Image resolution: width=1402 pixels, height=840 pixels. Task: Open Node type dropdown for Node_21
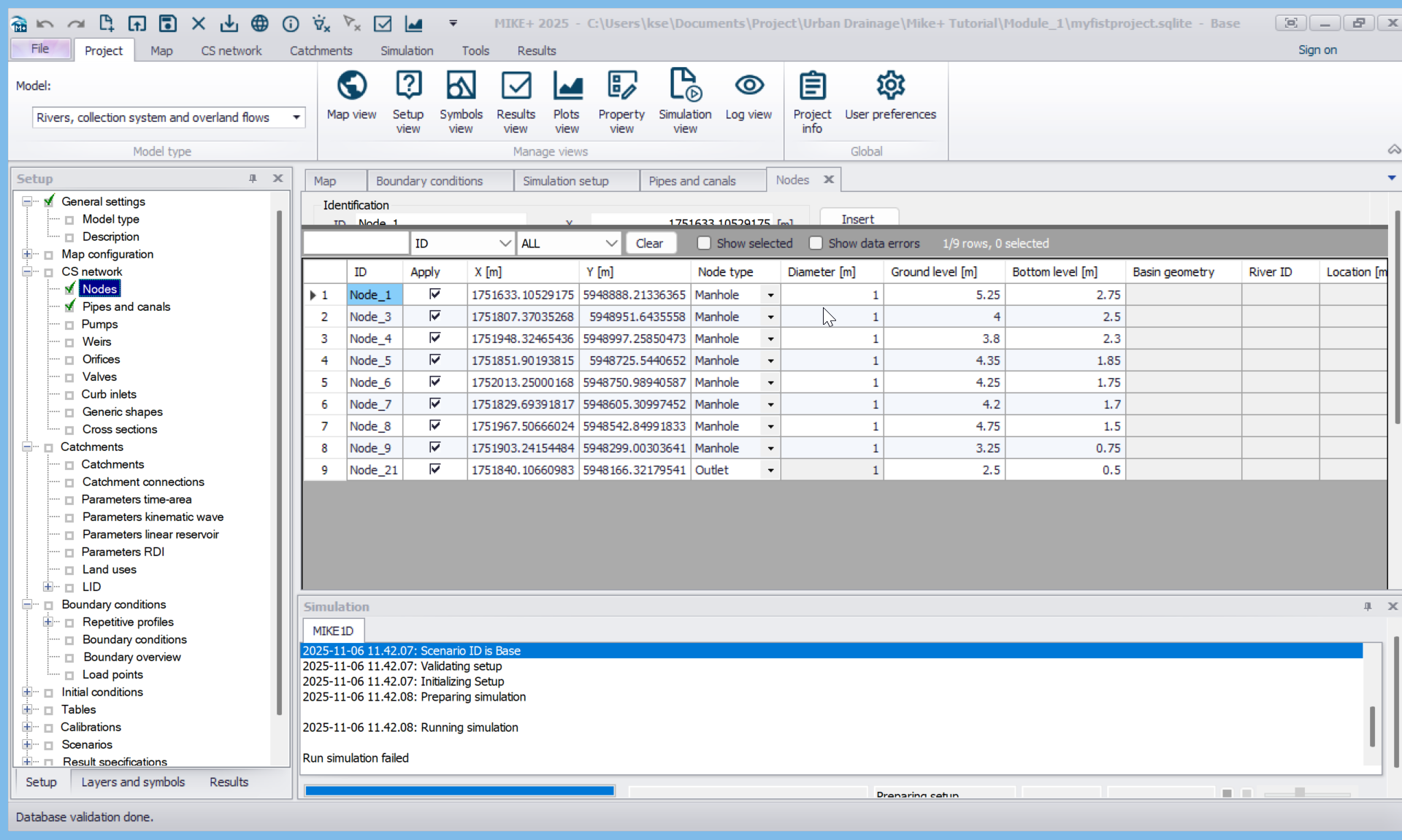coord(770,470)
